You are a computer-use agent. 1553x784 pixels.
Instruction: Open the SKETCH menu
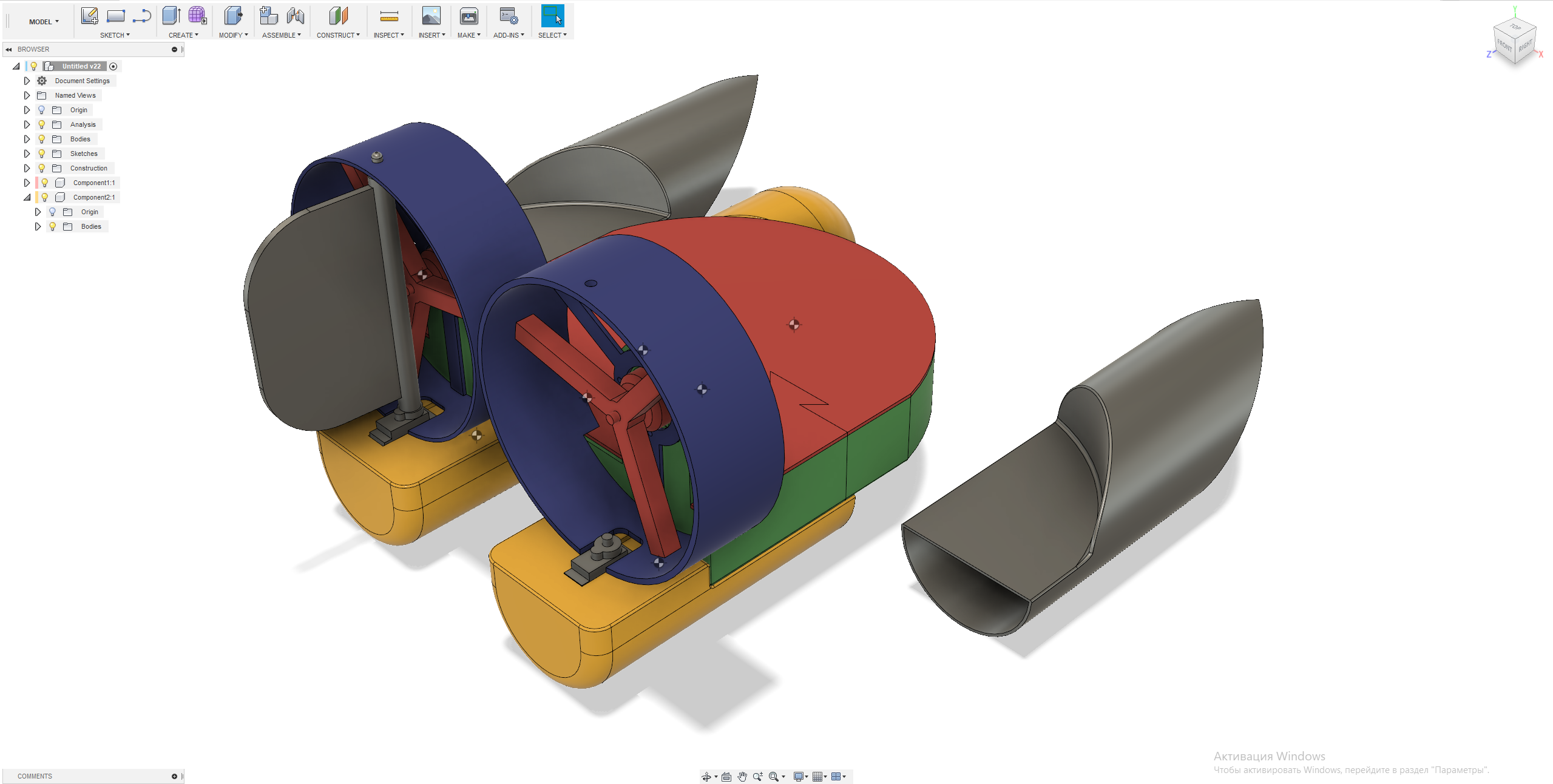[x=115, y=35]
